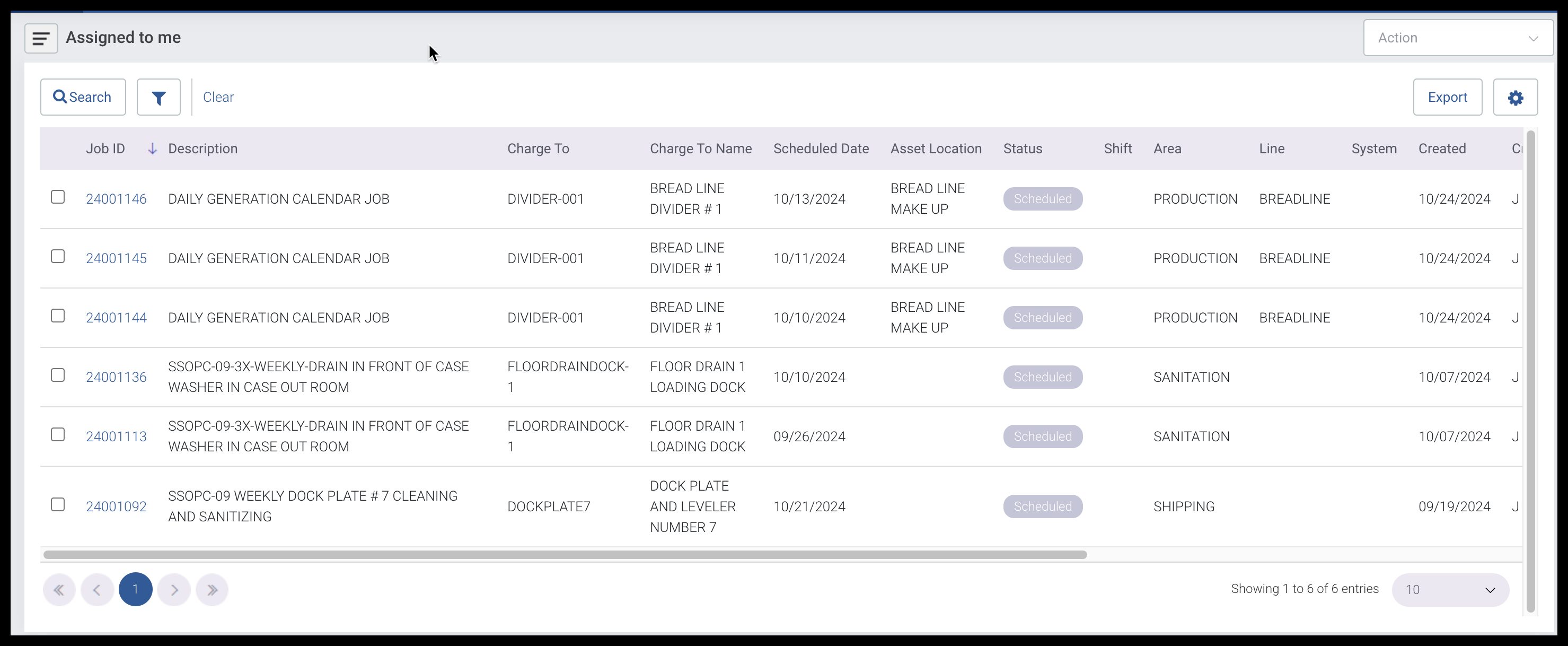Image resolution: width=1568 pixels, height=646 pixels.
Task: Go to first page double-chevron
Action: 59,589
